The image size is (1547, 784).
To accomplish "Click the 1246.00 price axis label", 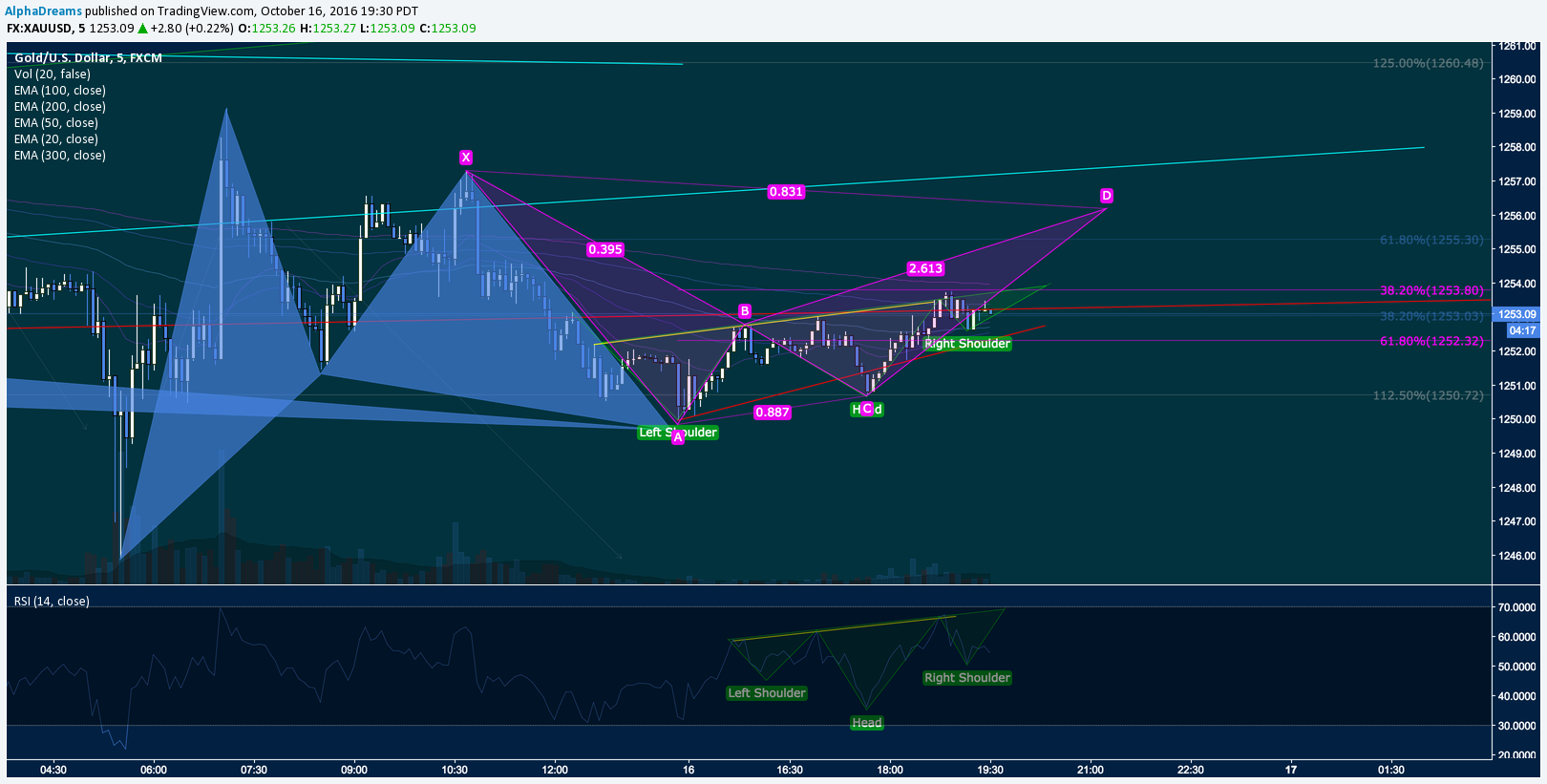I will coord(1517,556).
